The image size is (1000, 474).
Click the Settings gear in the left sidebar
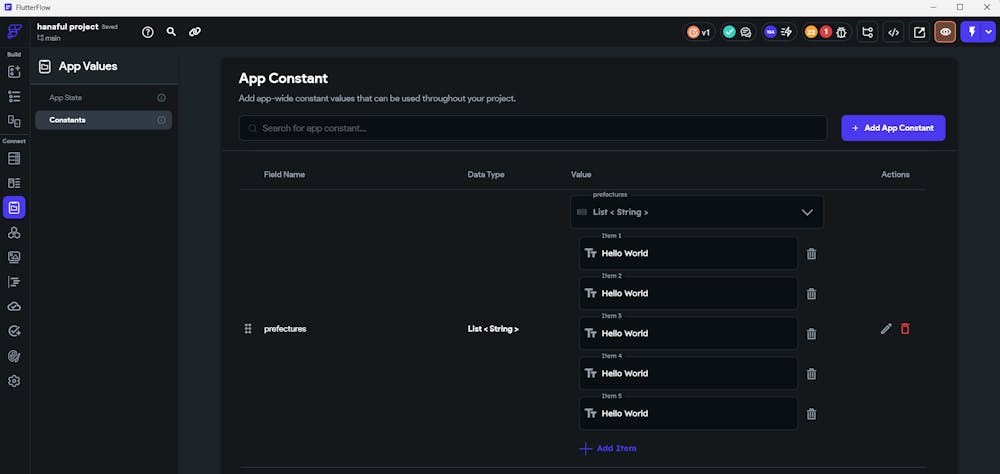point(14,381)
